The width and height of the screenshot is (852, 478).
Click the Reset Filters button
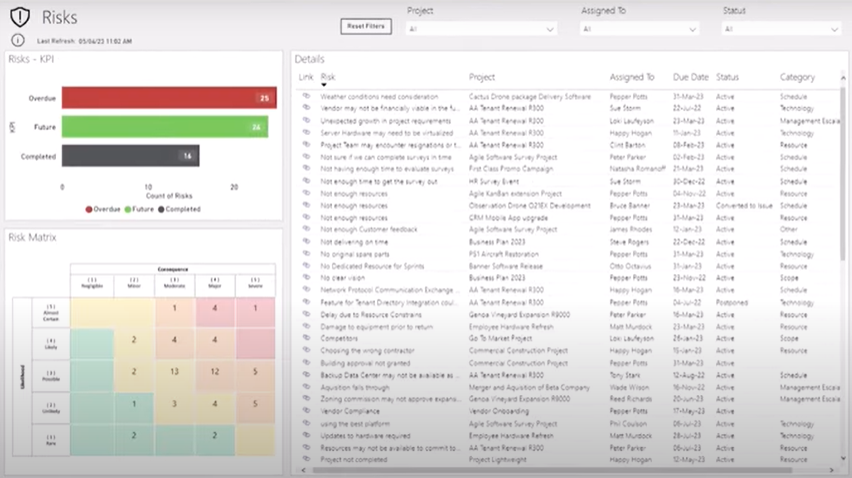pos(366,26)
